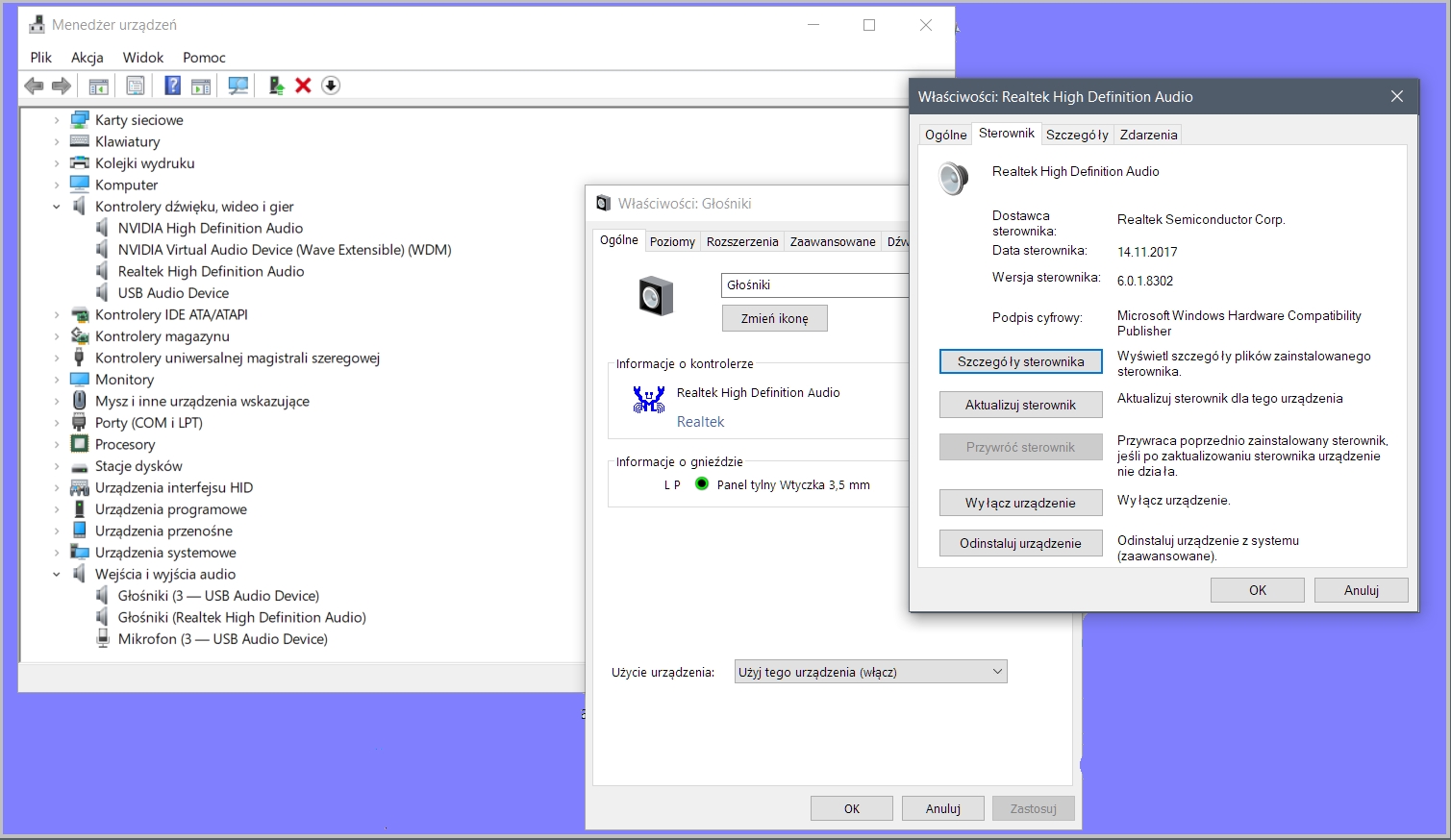Screen dimensions: 1451x840
Task: Click the Monitory category monitor icon
Action: point(80,380)
